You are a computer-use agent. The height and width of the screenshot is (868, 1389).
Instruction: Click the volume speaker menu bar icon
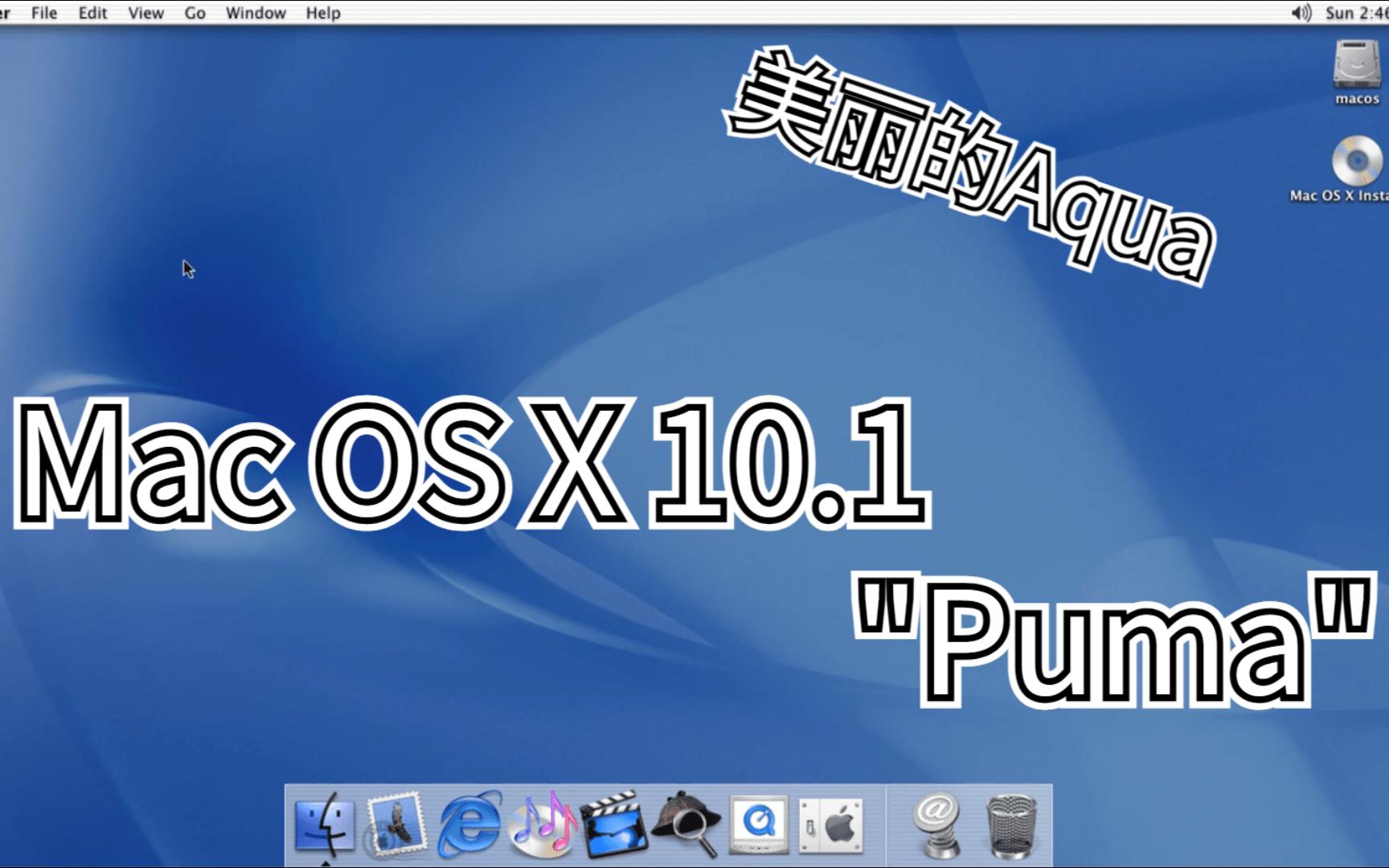[1301, 13]
